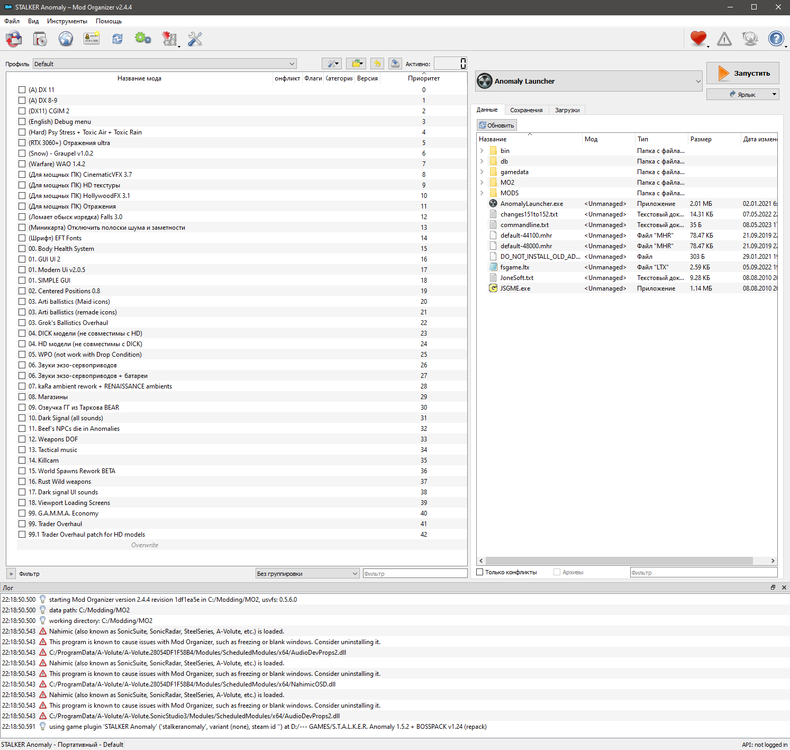
Task: Open the warning triangle notifications icon
Action: tap(725, 39)
